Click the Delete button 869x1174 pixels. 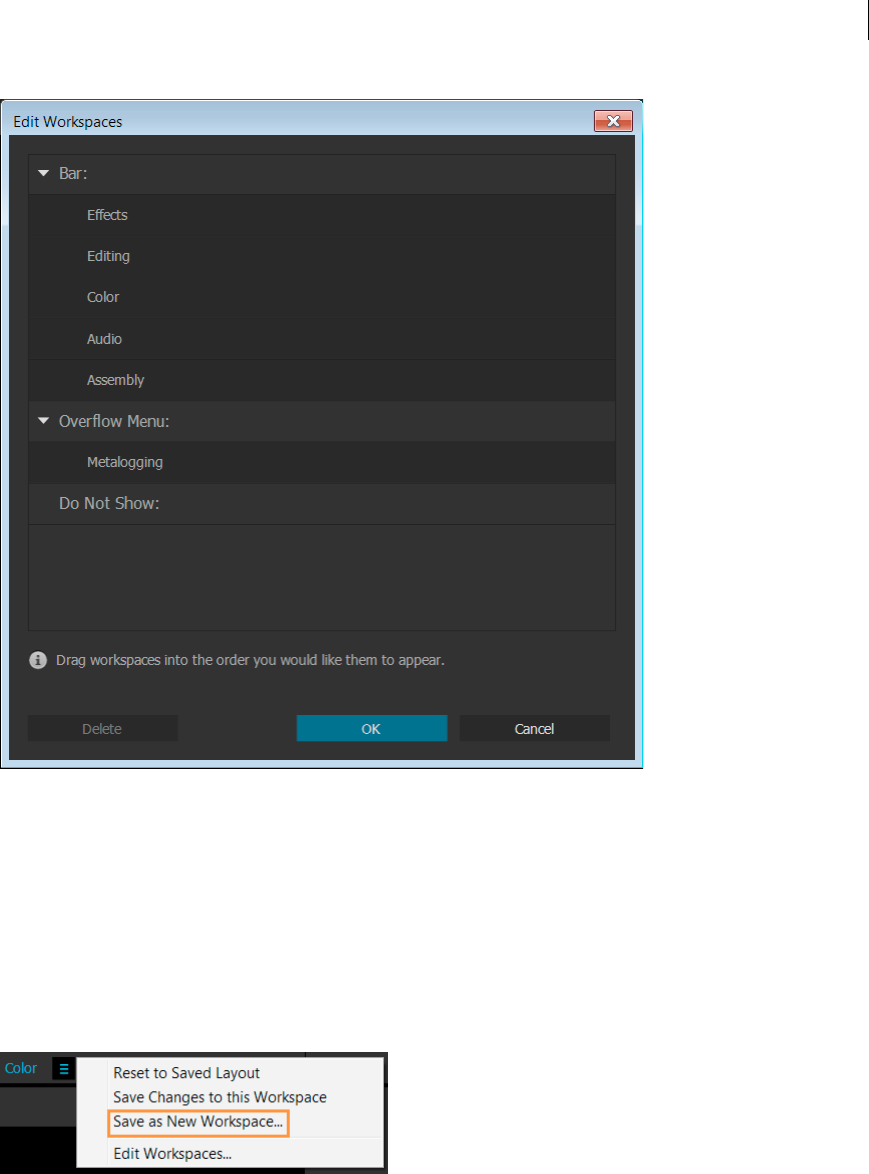click(x=103, y=729)
